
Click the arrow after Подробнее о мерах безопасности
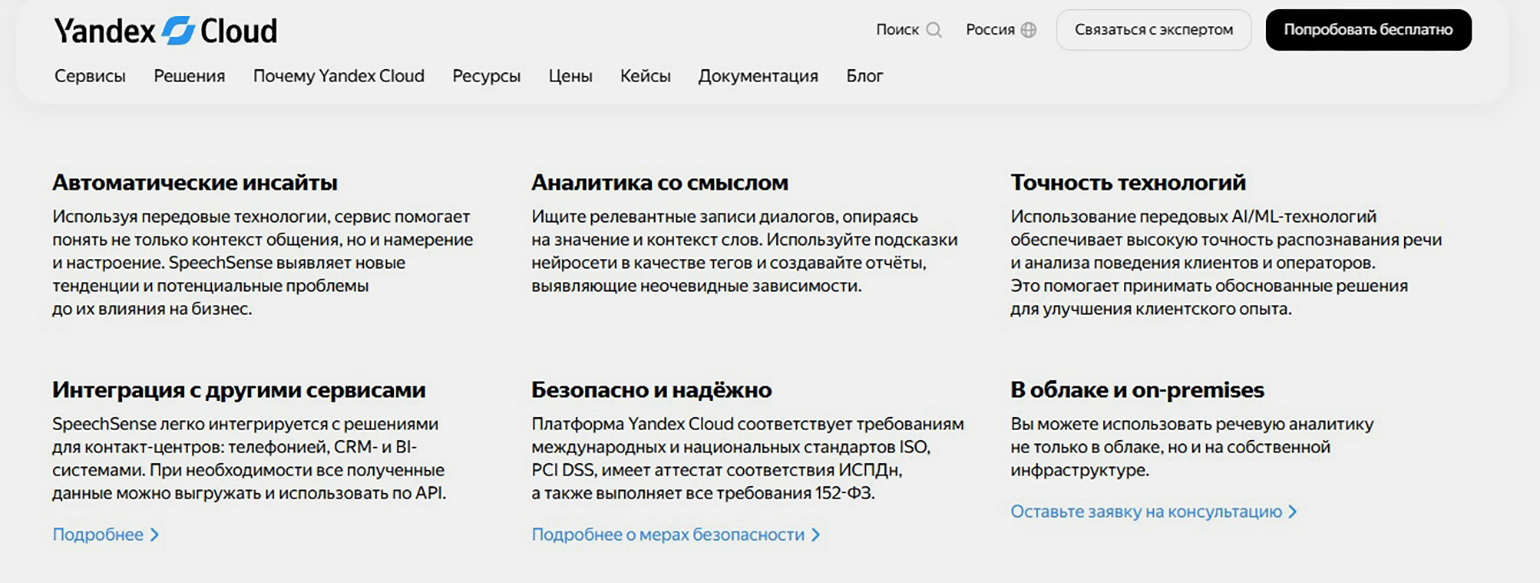pos(816,535)
